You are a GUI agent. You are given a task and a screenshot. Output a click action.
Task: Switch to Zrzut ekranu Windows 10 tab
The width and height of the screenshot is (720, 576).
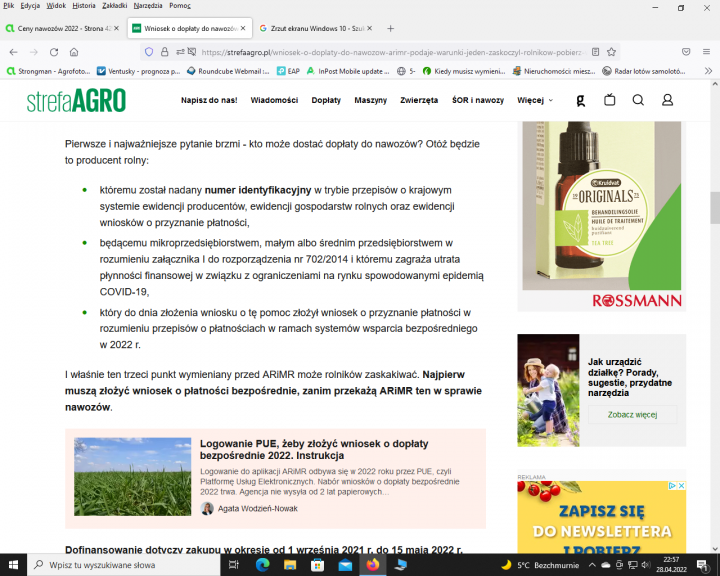(x=316, y=28)
